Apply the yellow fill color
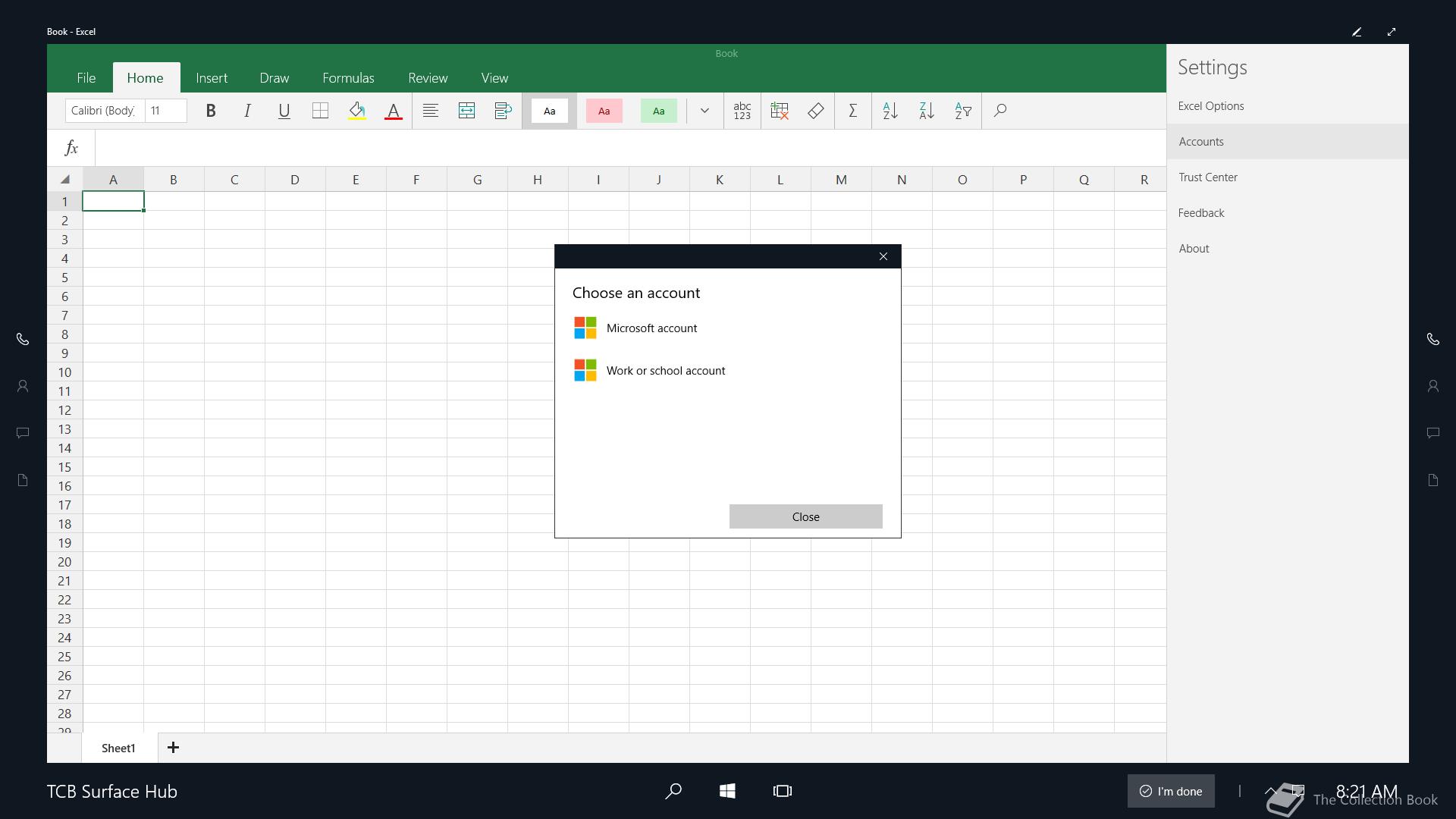 (x=356, y=111)
